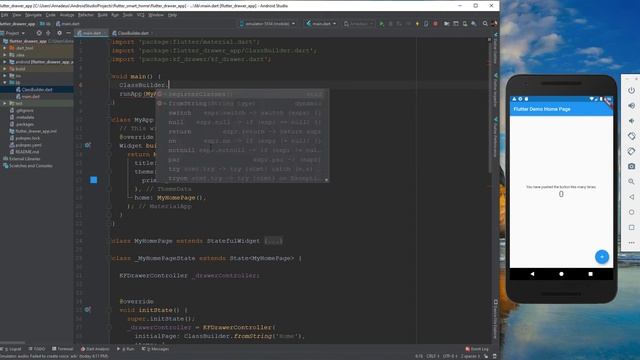The height and width of the screenshot is (360, 640).
Task: Open emulator extended controls three-dots icon
Action: (x=631, y=242)
